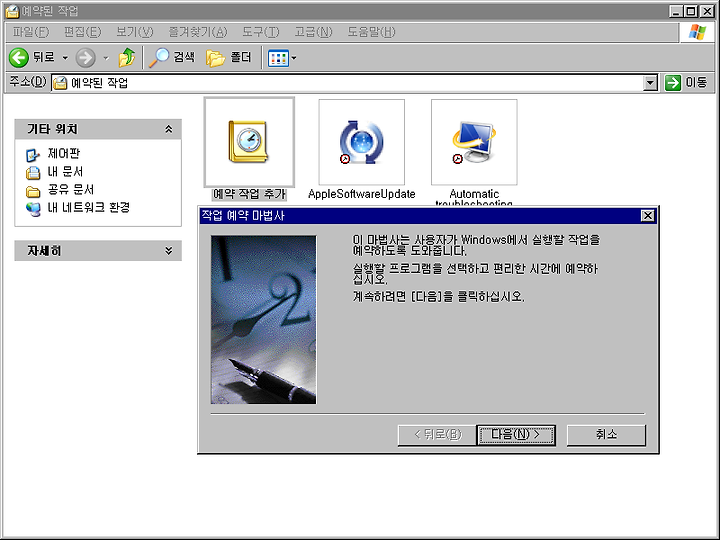Screen dimensions: 720x540
Task: Open the View (보기) menu
Action: (x=135, y=32)
